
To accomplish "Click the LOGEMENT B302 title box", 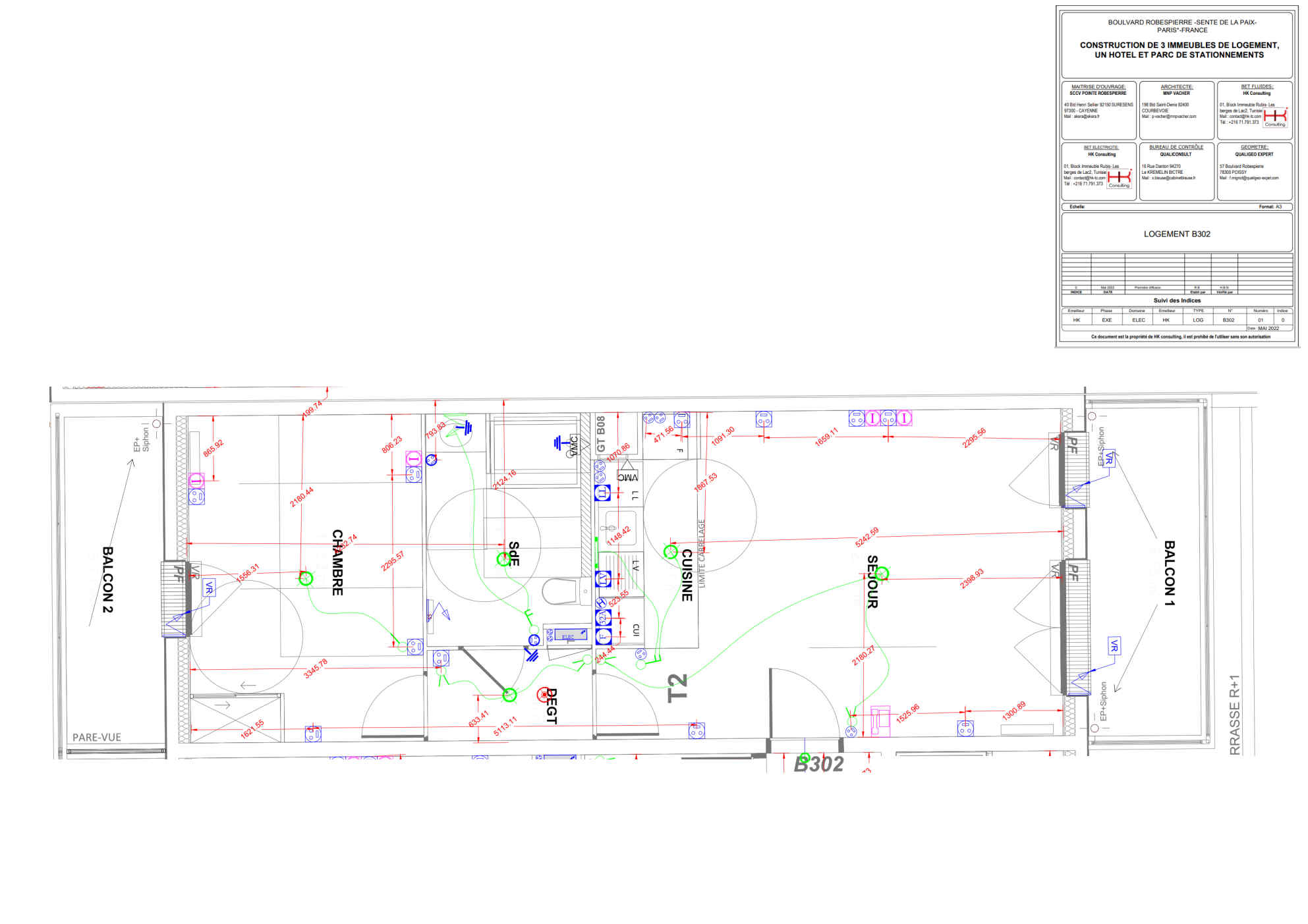I will coord(1176,234).
